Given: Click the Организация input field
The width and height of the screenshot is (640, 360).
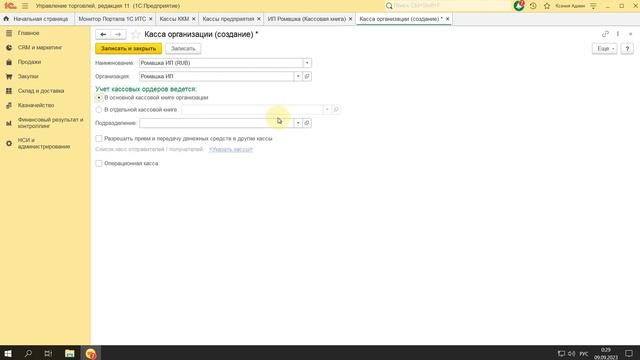Looking at the screenshot, I should tap(216, 76).
